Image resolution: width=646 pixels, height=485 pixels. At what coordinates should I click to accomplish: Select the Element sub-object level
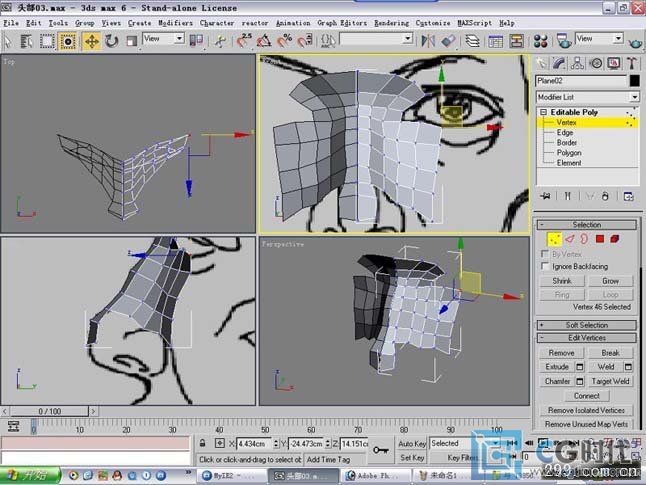569,163
